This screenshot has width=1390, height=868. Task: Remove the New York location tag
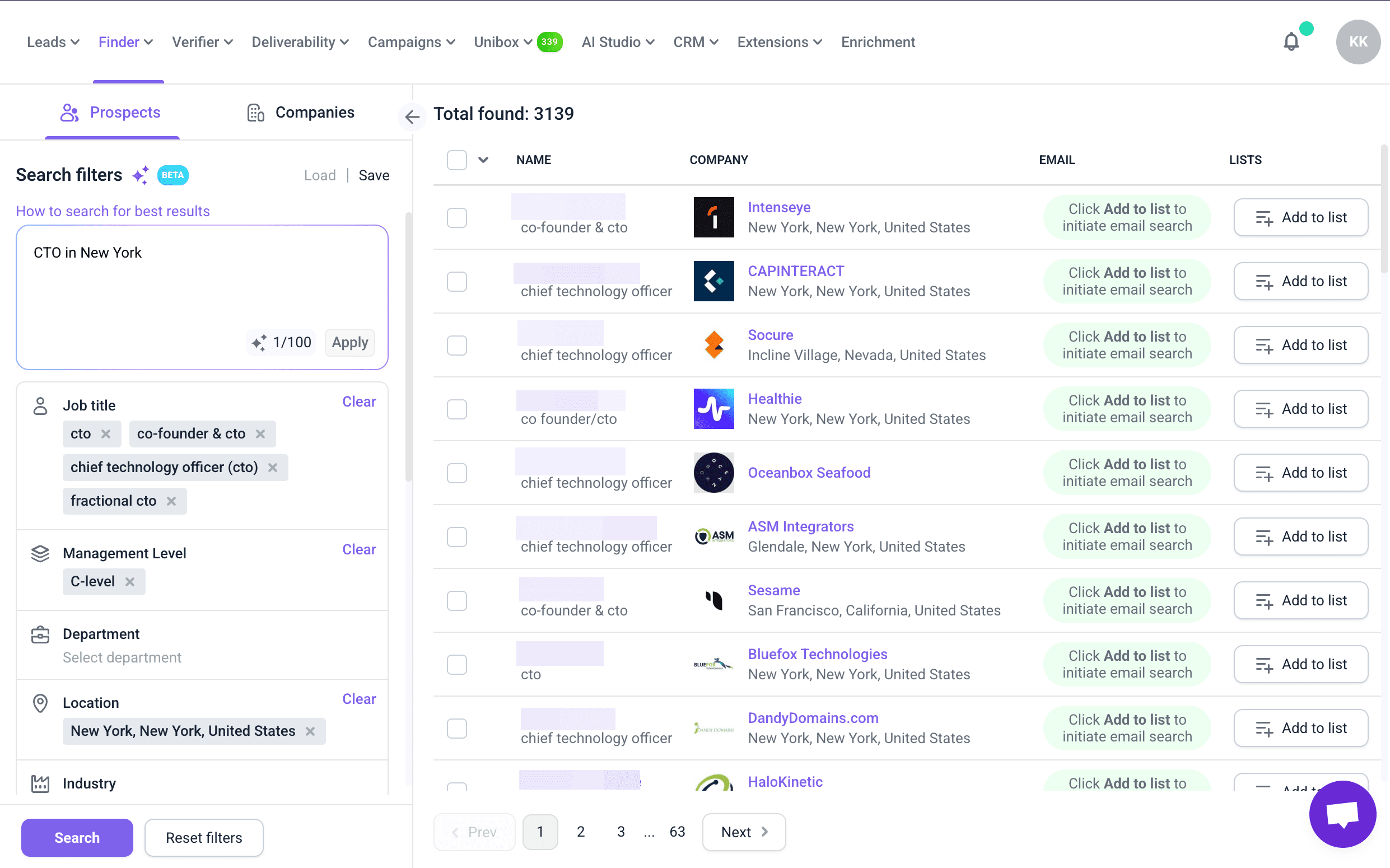[310, 731]
